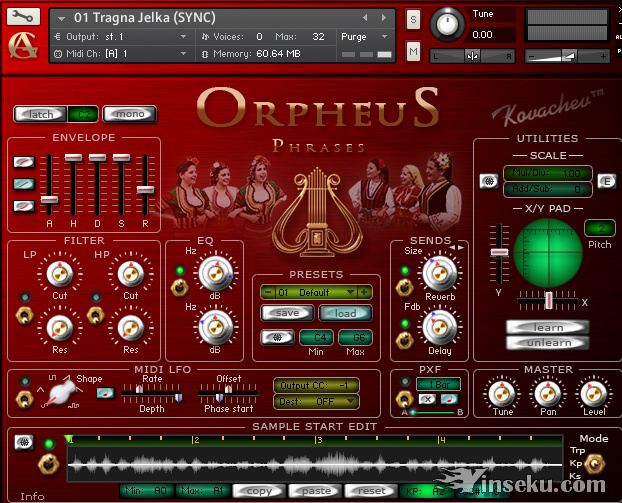Open instrument options with the wrench icon

pos(26,16)
